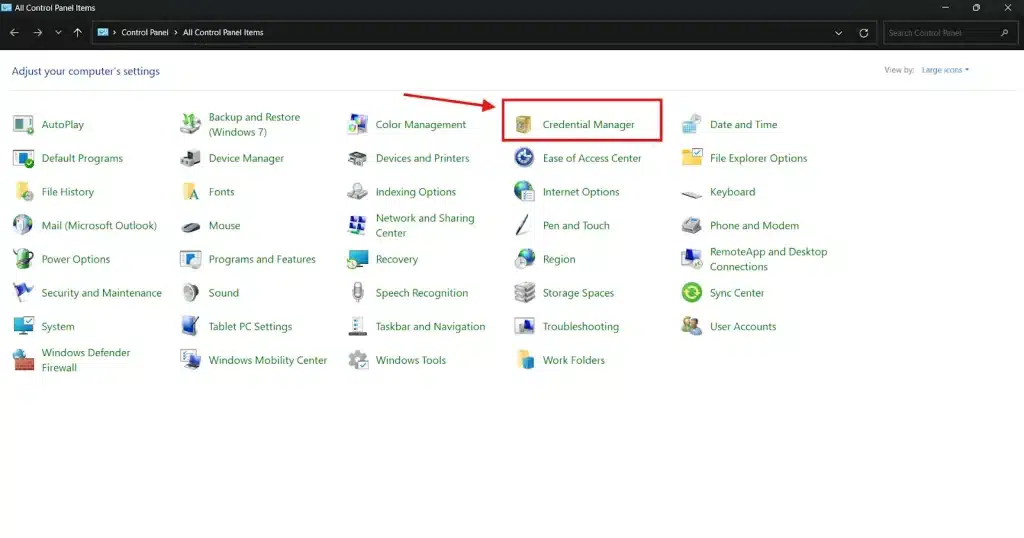The image size is (1024, 538).
Task: Click the Mouse icon
Action: coord(191,227)
